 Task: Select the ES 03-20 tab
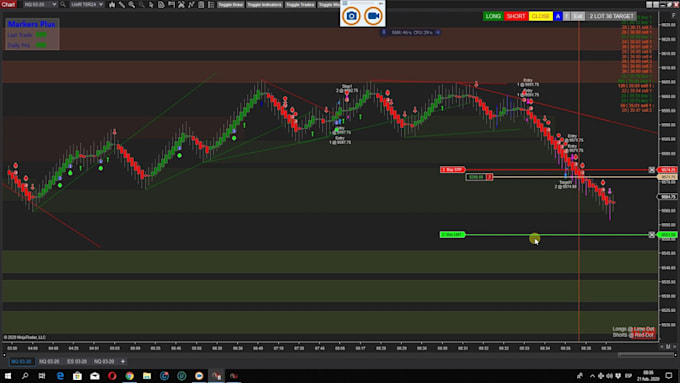tap(77, 361)
